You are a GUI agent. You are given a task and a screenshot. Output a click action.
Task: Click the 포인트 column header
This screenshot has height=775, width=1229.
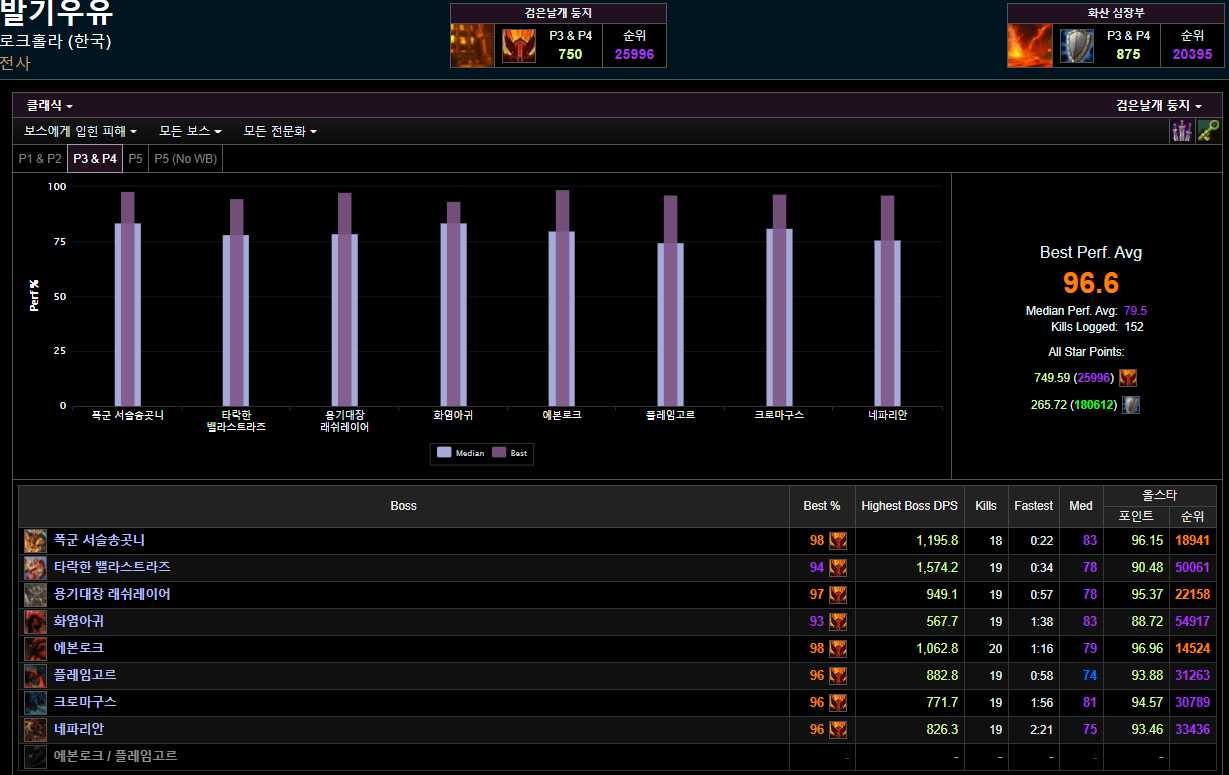1135,516
